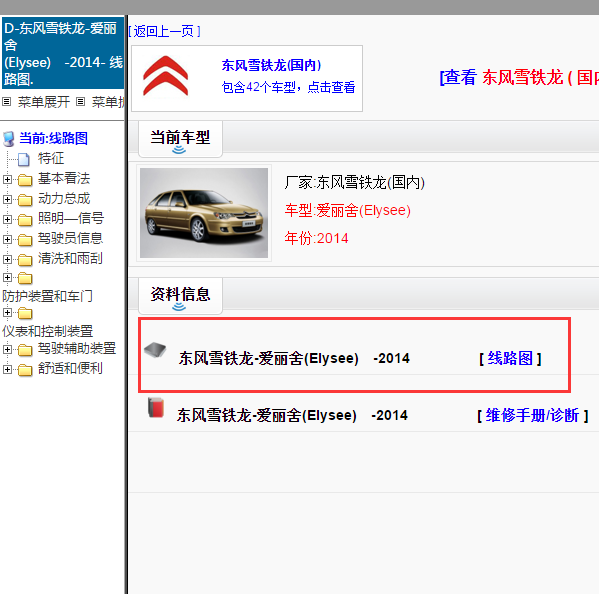Click the folder icon beside 驾驶员信息
The image size is (599, 594).
(x=25, y=240)
